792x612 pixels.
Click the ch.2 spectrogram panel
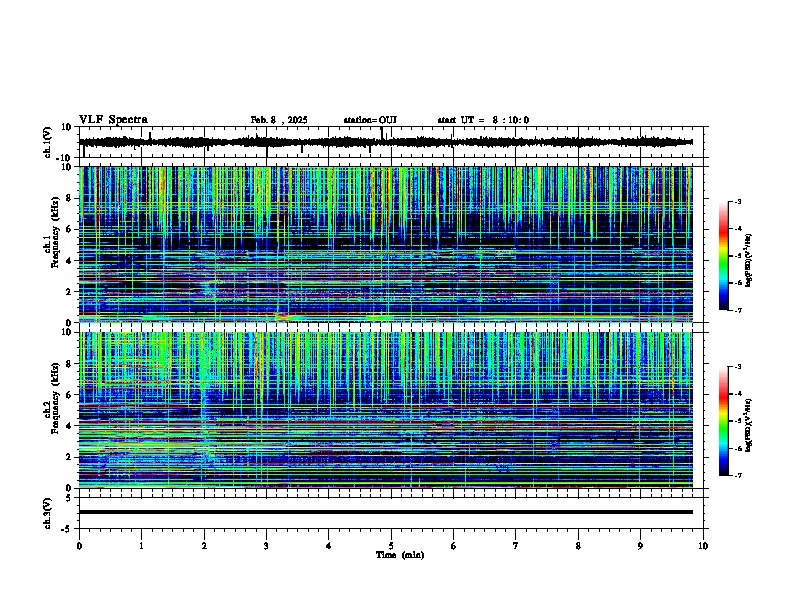(x=386, y=410)
